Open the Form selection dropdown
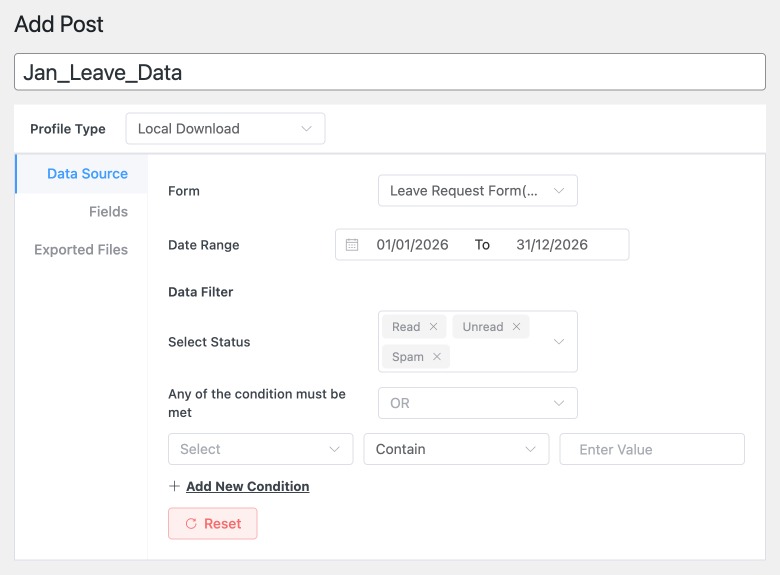The image size is (780, 575). 477,191
